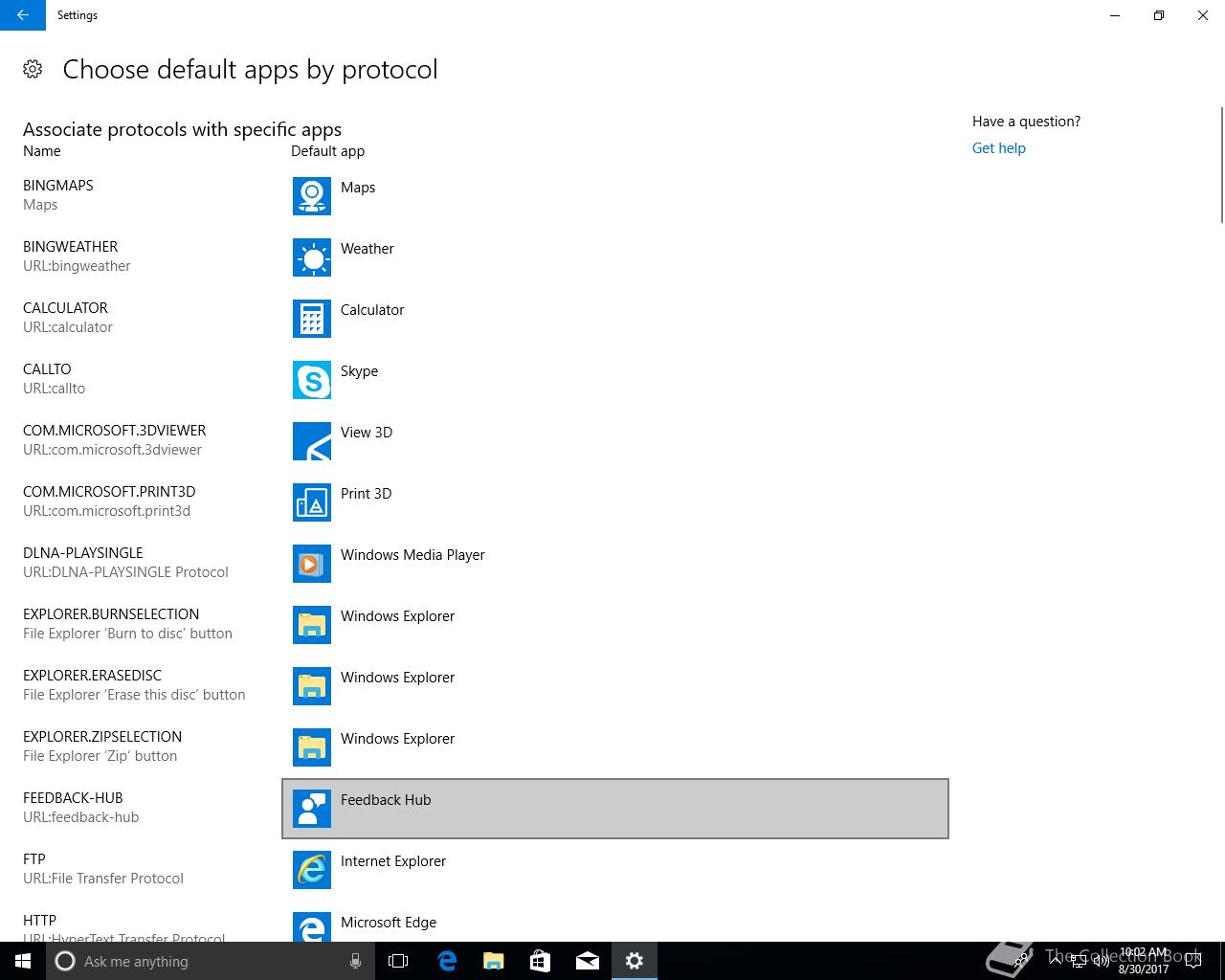The width and height of the screenshot is (1225, 980).
Task: Click the EXPLORER.ZIPSELECTION protocol name
Action: tap(102, 737)
